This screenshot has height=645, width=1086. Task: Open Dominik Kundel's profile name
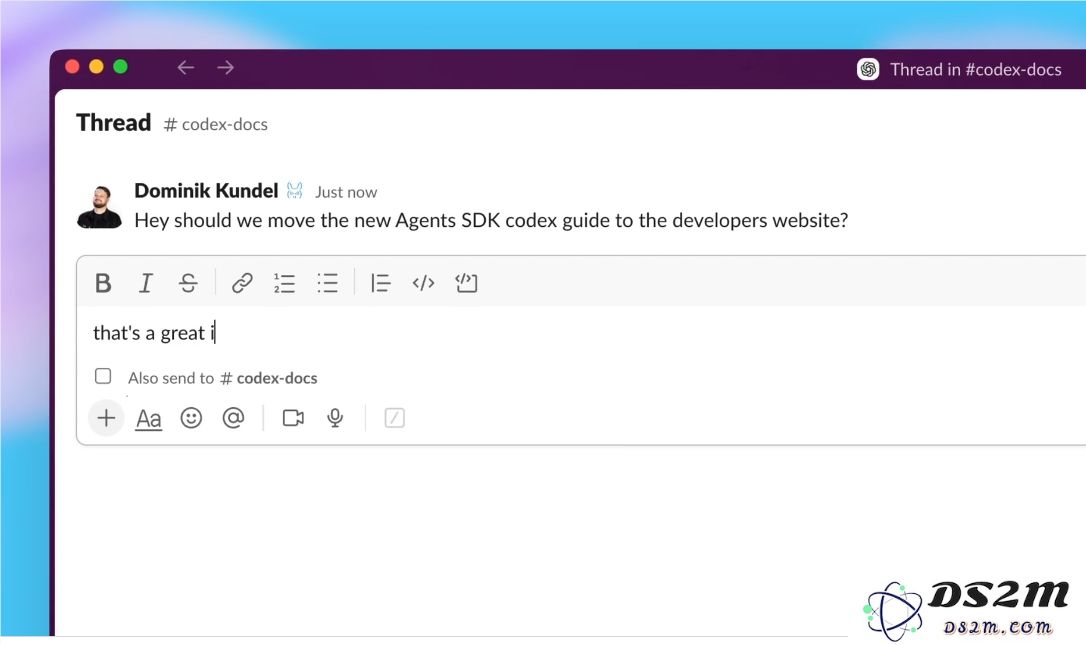coord(206,191)
